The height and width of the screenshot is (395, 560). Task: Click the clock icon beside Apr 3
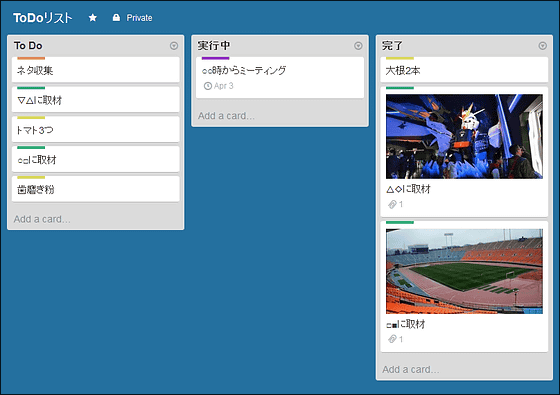pyautogui.click(x=208, y=86)
